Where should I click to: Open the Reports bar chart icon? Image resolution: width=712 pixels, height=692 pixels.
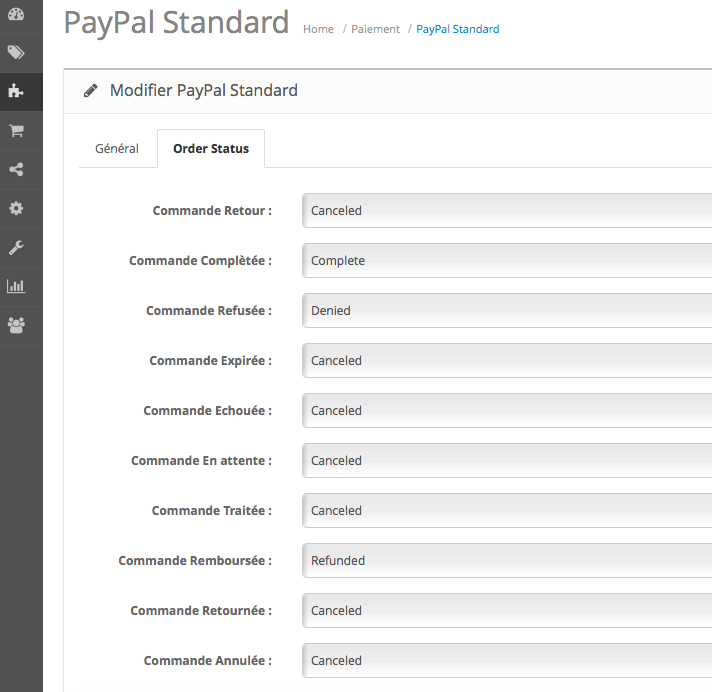pyautogui.click(x=16, y=286)
